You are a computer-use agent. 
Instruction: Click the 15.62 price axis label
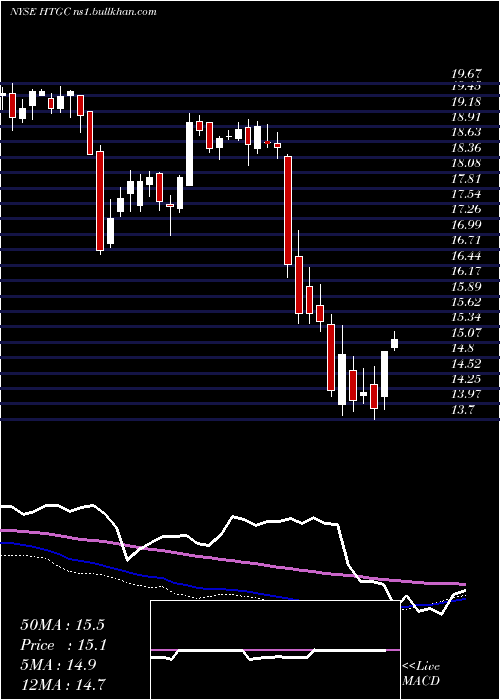click(466, 302)
